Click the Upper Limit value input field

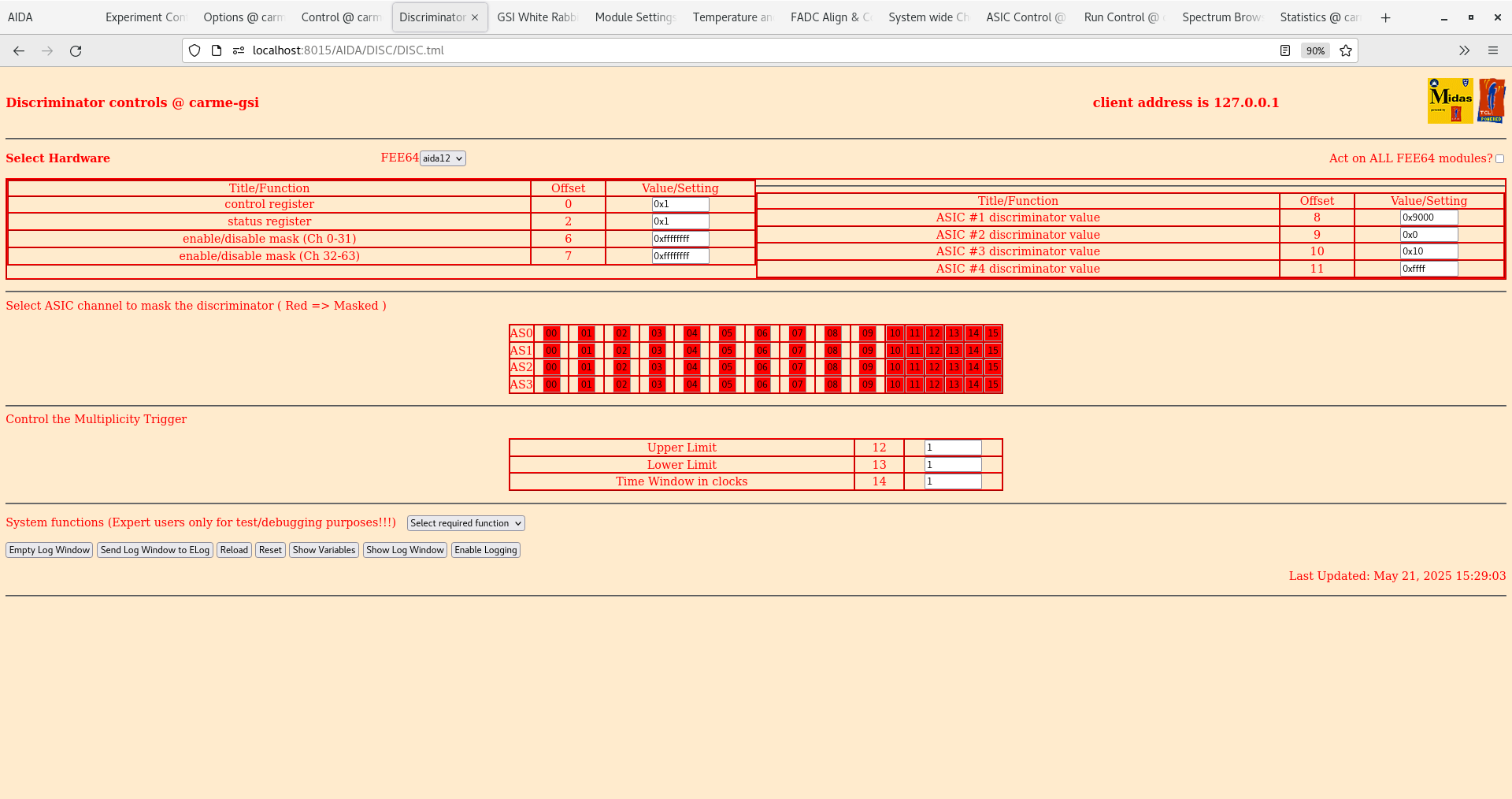953,447
